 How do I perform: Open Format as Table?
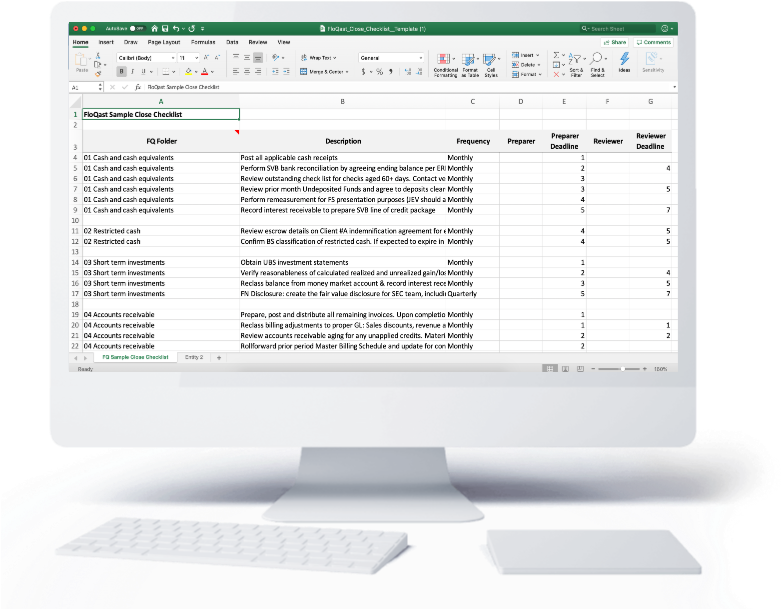click(470, 65)
